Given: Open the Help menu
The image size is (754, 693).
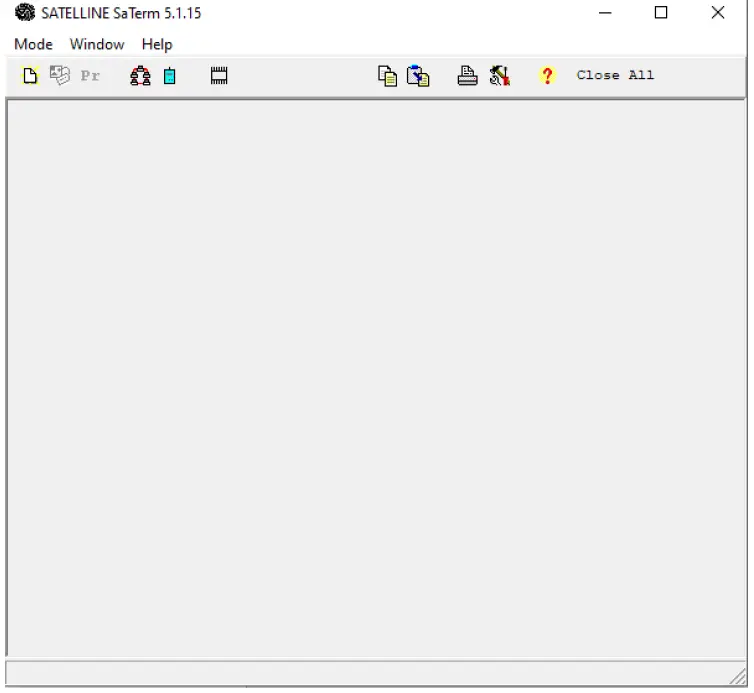Looking at the screenshot, I should point(157,44).
